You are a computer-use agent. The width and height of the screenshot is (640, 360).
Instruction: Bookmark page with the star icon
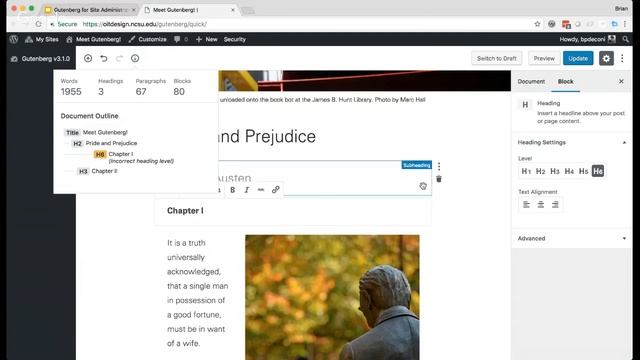tap(537, 24)
